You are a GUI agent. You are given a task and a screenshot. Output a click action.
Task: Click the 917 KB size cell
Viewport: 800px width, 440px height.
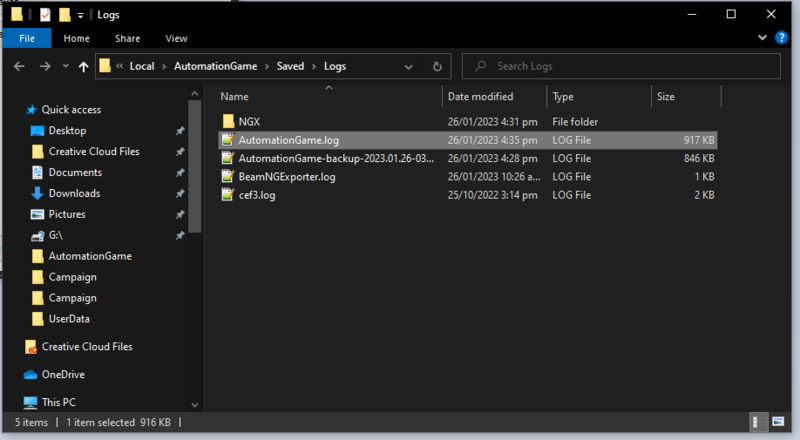[699, 140]
